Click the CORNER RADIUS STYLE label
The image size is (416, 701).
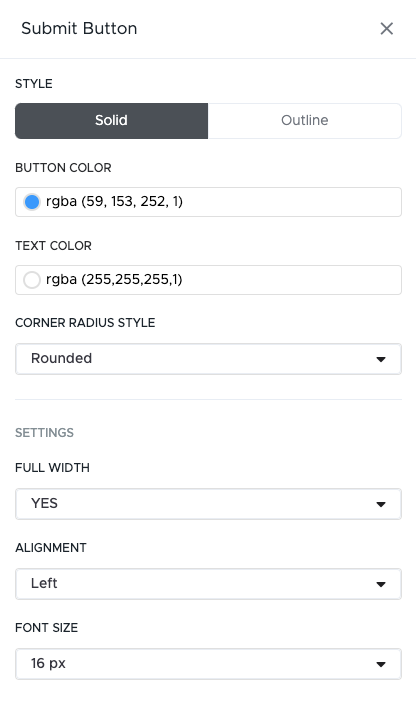tap(85, 323)
